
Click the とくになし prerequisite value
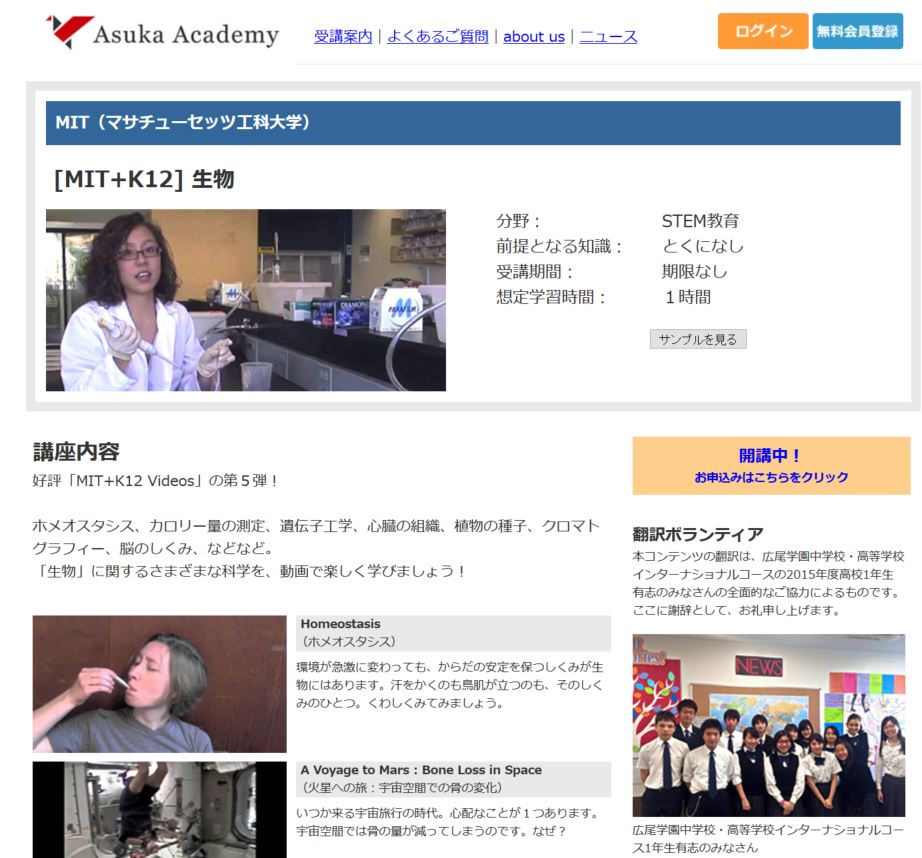[703, 246]
